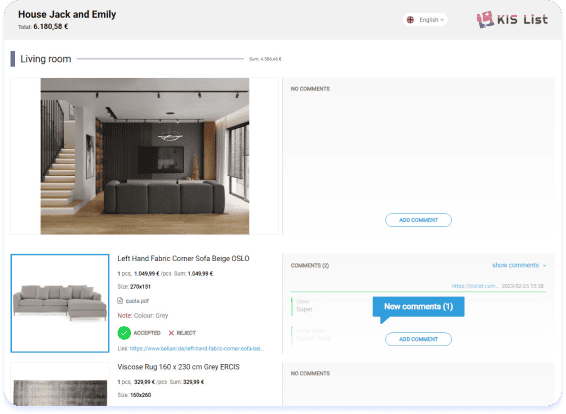Select the corner sofa thumbnail
This screenshot has height=414, width=566.
click(x=60, y=303)
